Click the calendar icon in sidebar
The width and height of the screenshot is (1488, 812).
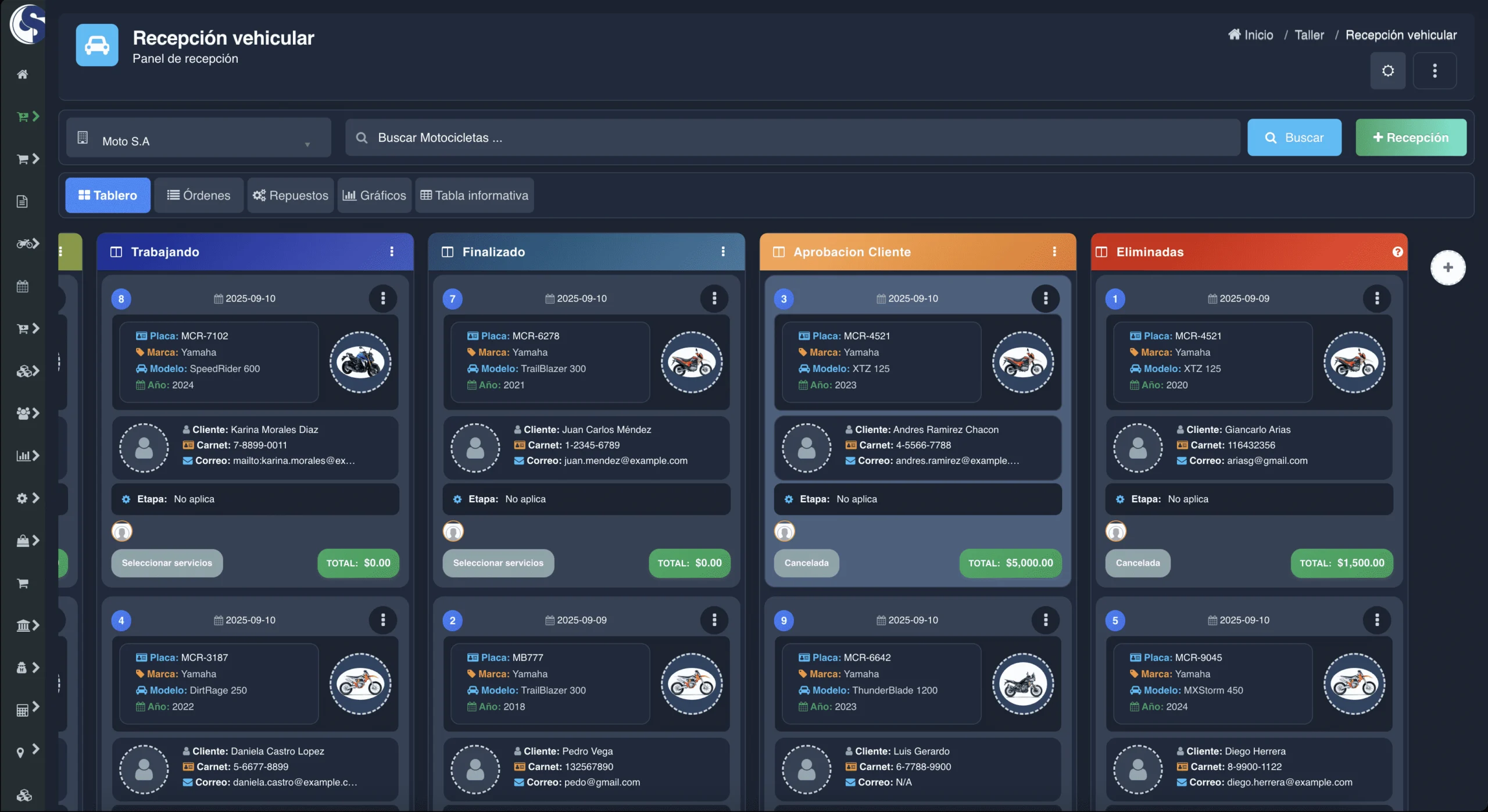22,286
